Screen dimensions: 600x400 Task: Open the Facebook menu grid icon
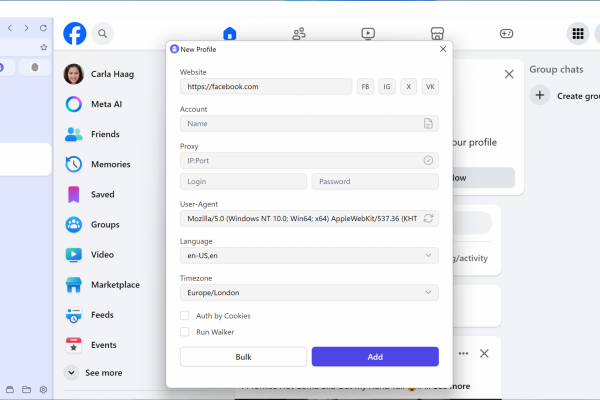coord(578,34)
